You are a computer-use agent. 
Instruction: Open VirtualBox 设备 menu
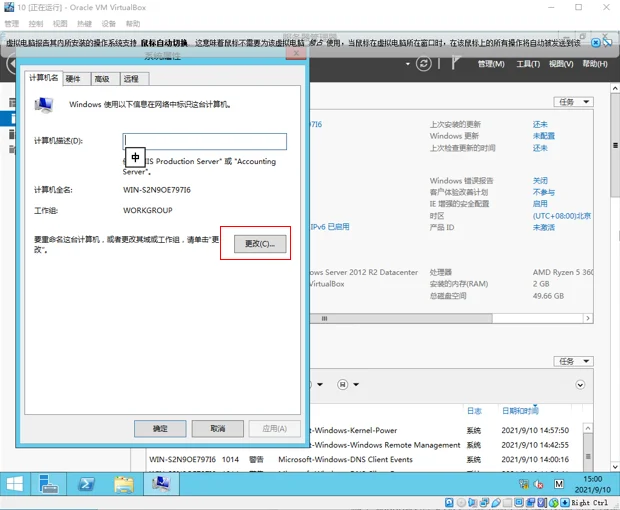[x=109, y=24]
